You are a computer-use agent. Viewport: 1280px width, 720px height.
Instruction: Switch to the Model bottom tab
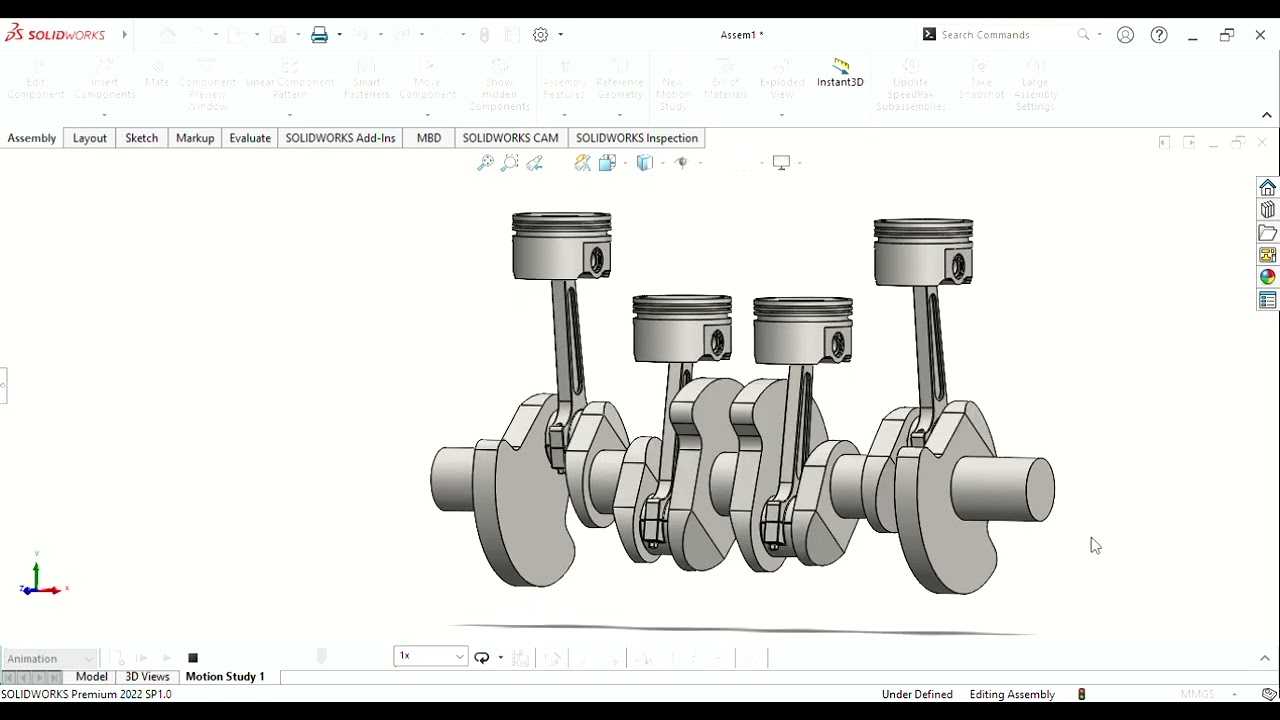point(91,677)
